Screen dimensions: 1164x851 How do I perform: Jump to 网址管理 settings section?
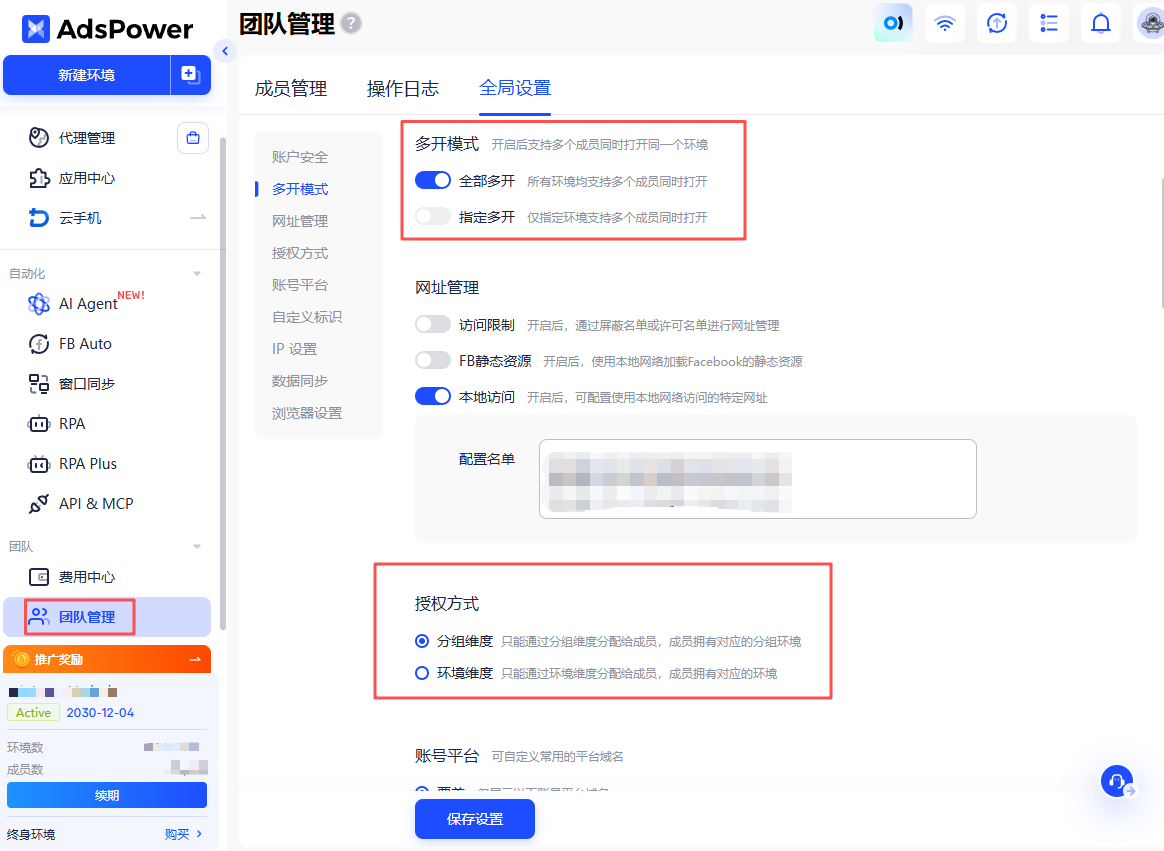(300, 221)
